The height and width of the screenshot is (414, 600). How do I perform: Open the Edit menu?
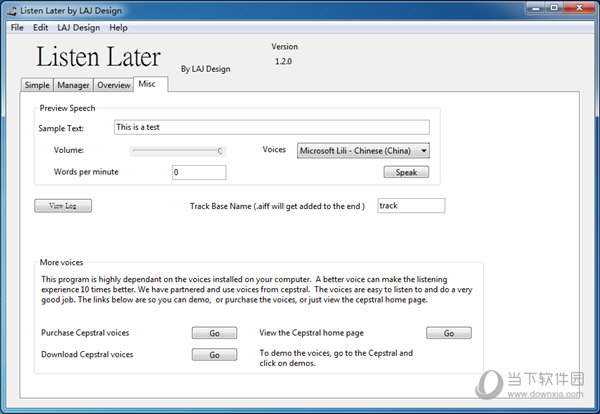(x=40, y=28)
